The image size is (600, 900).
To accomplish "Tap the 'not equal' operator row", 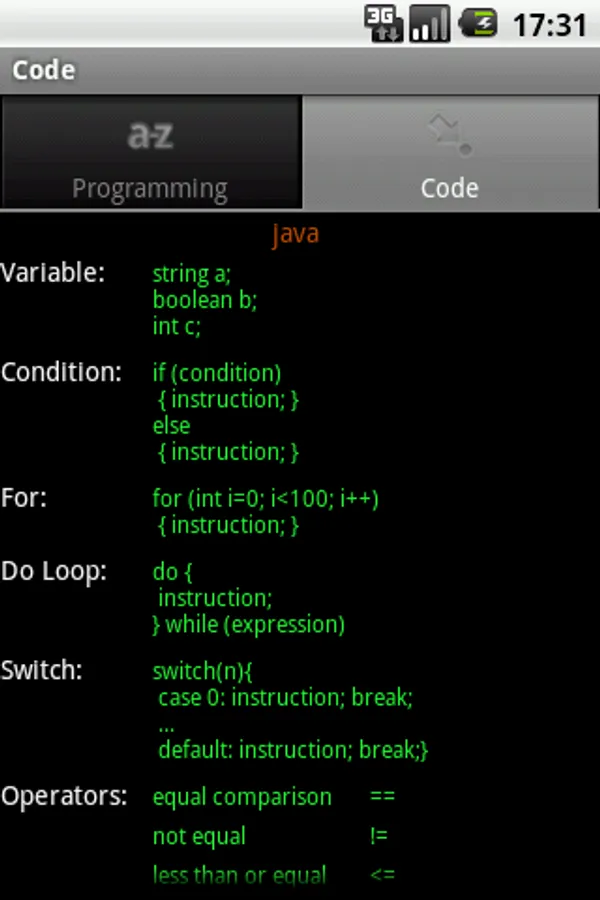I will 270,836.
